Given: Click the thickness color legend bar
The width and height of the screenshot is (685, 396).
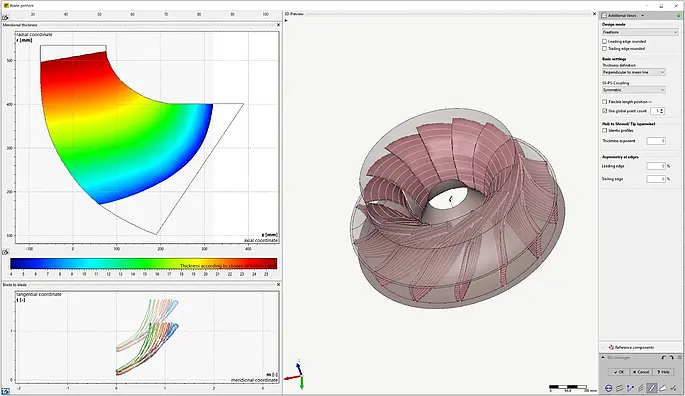Looking at the screenshot, I should tap(144, 264).
